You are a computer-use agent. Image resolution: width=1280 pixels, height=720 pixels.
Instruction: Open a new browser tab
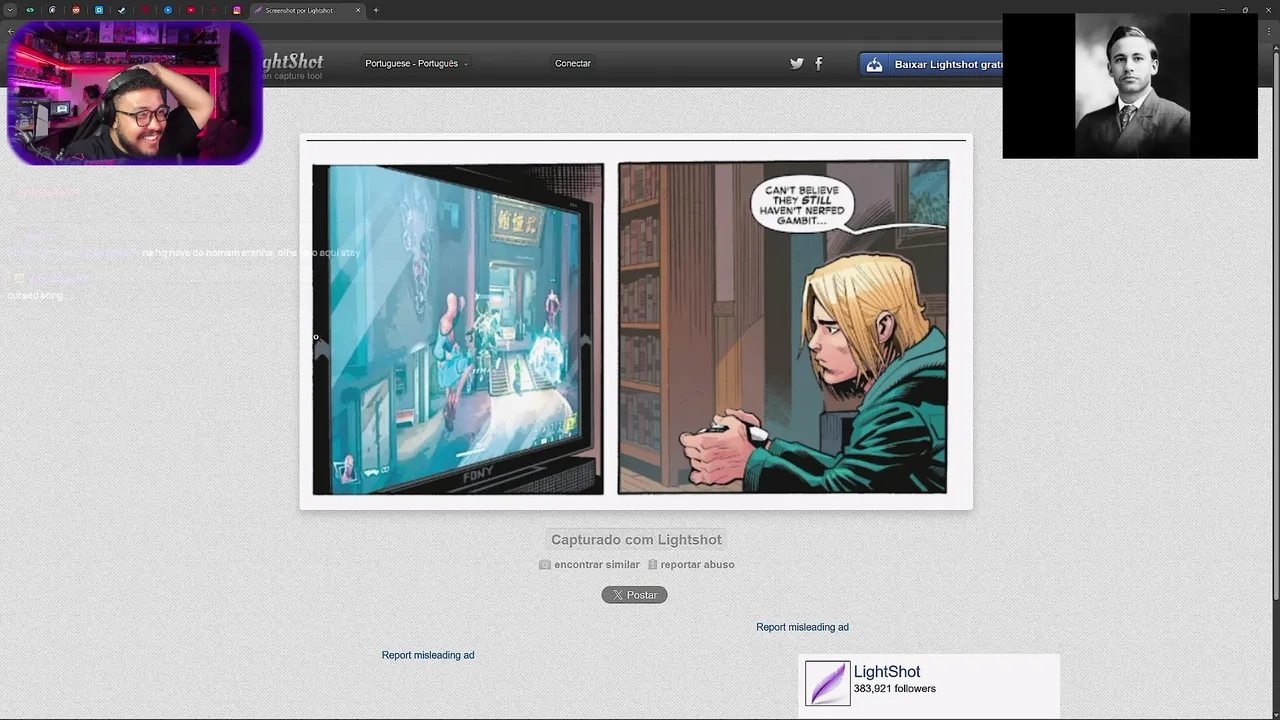[376, 10]
